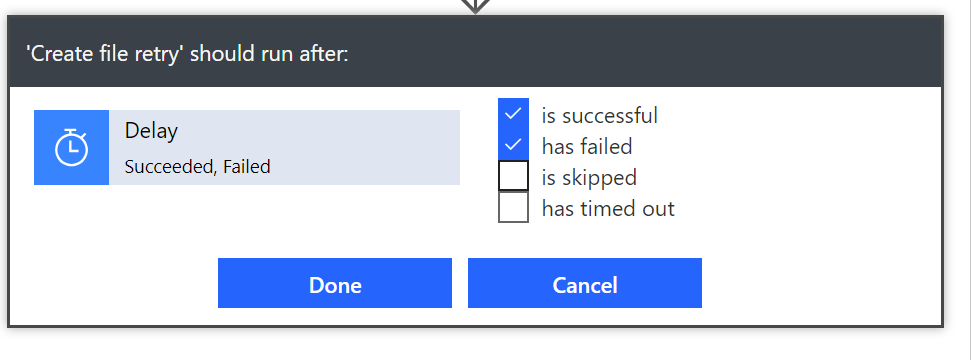
Task: Click the 'has failed' label text
Action: [x=587, y=147]
